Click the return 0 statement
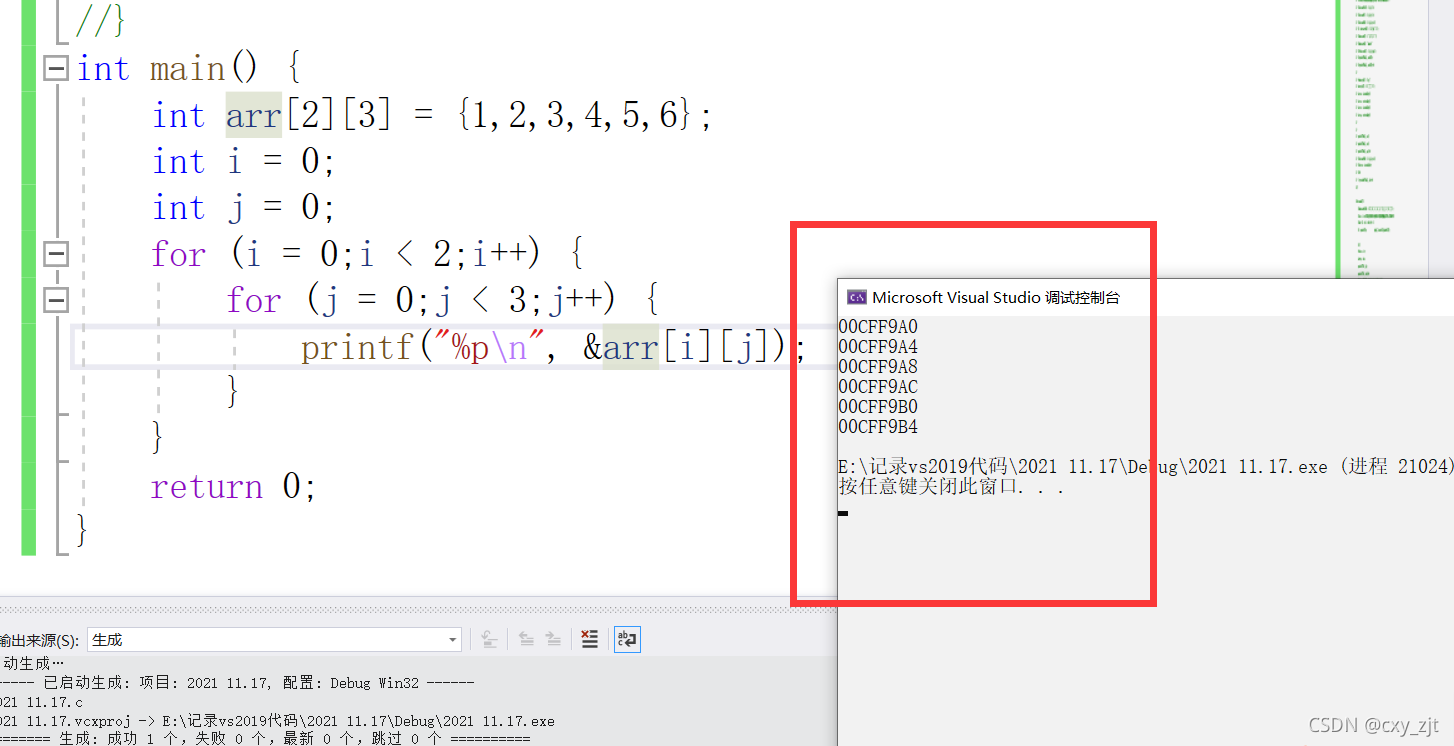Viewport: 1454px width, 746px height. [x=233, y=487]
